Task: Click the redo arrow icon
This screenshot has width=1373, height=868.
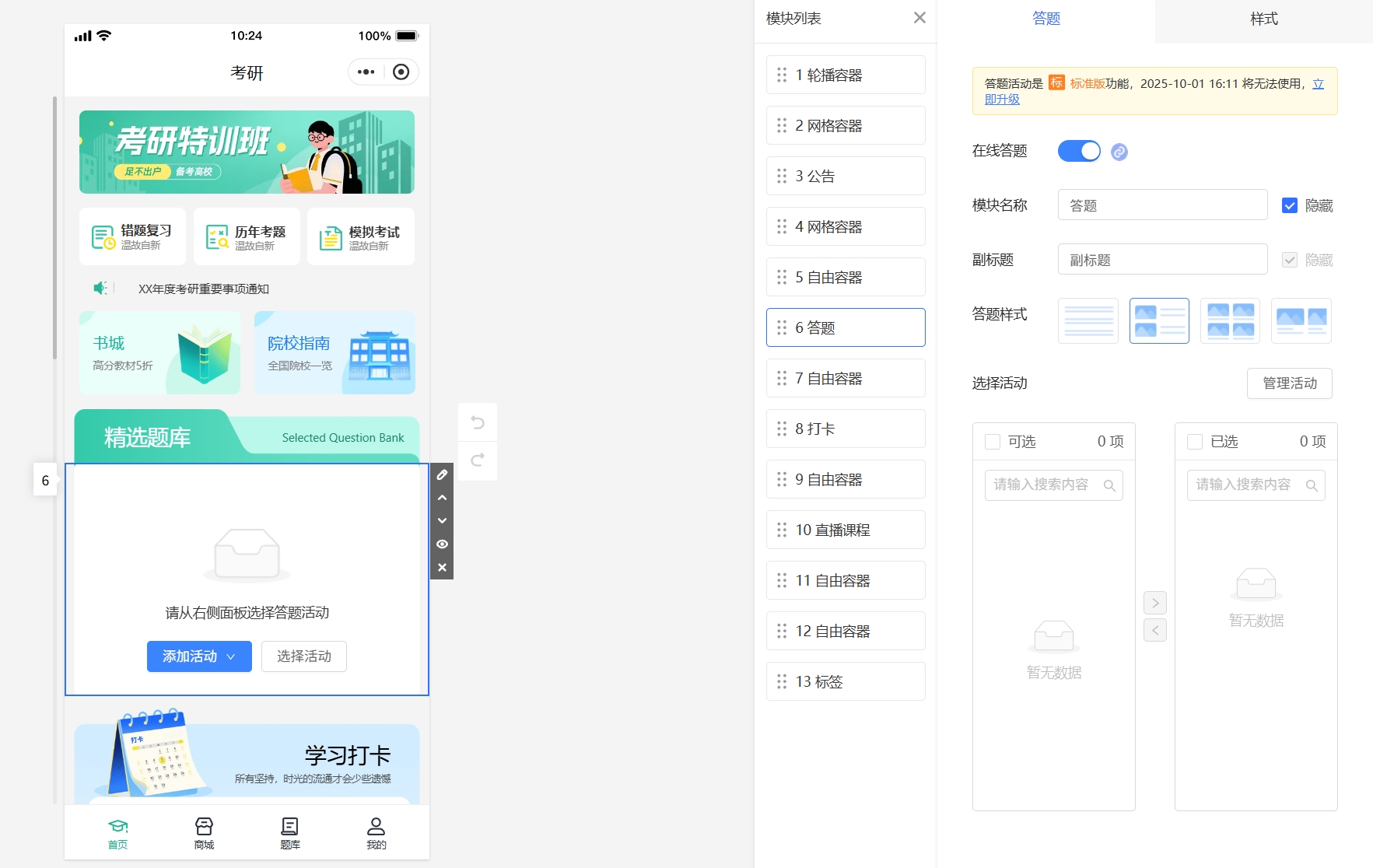Action: tap(478, 460)
